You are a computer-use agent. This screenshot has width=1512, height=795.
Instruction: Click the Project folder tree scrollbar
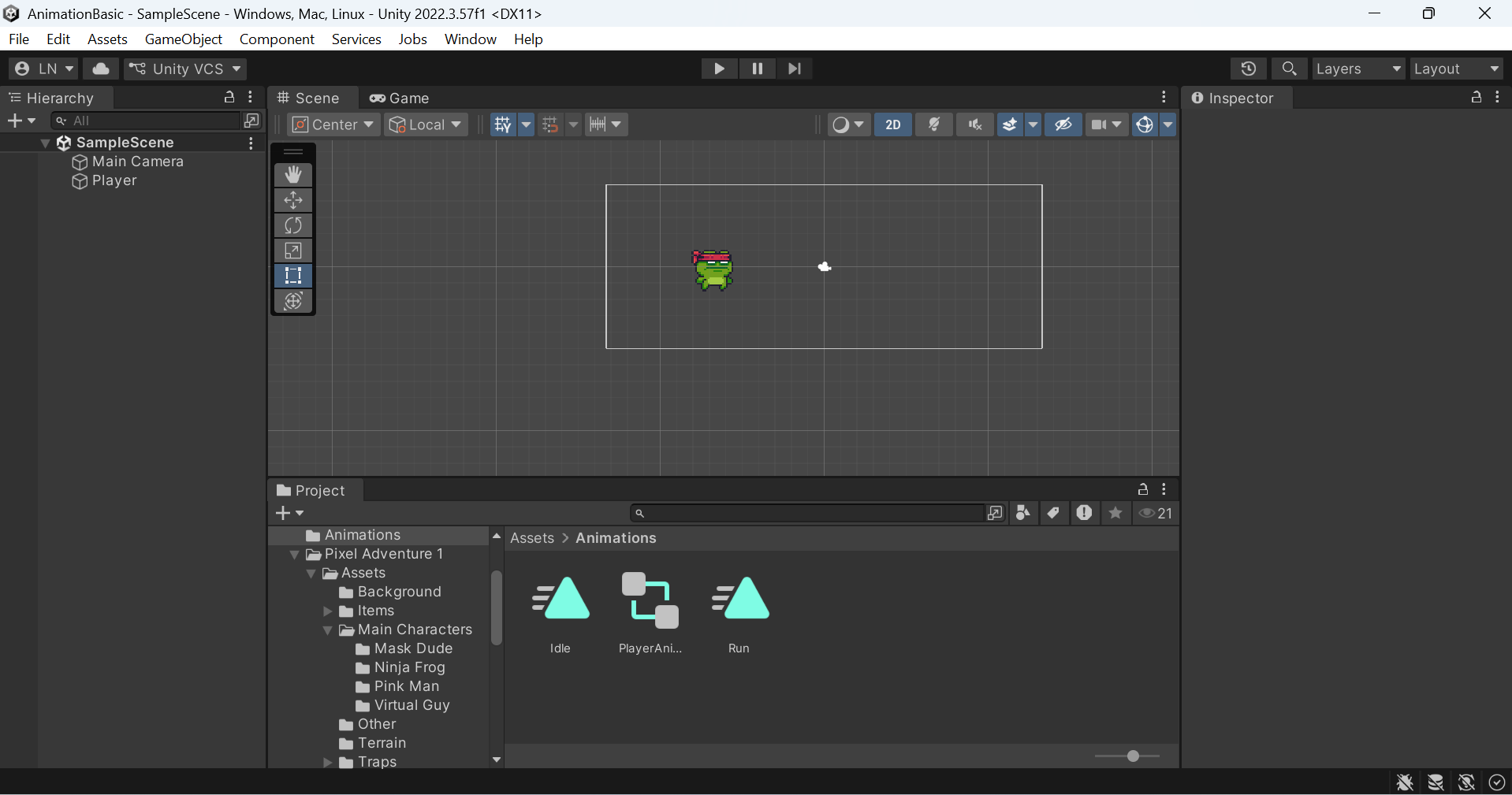pos(497,608)
